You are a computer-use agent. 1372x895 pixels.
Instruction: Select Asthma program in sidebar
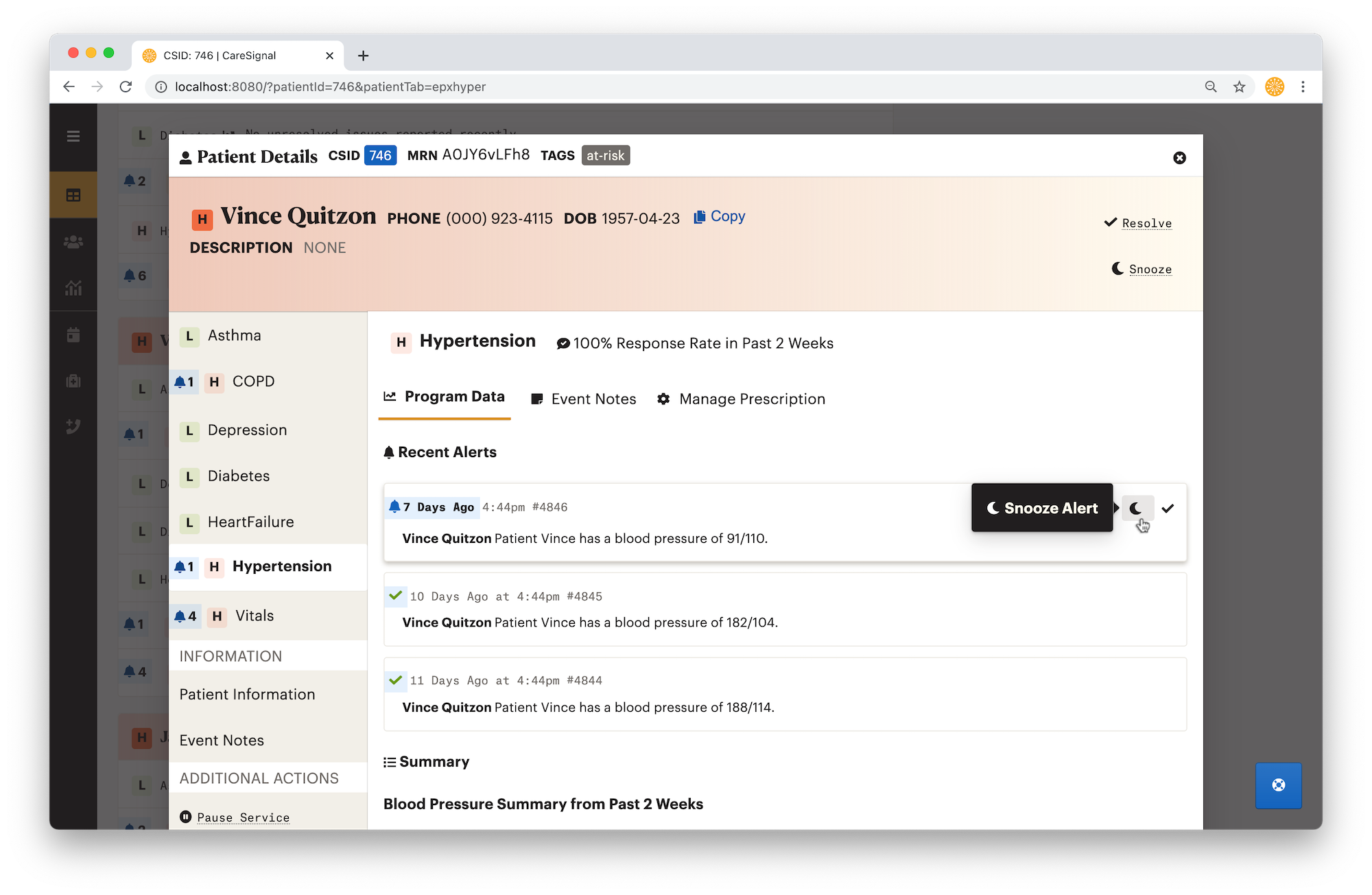coord(268,336)
